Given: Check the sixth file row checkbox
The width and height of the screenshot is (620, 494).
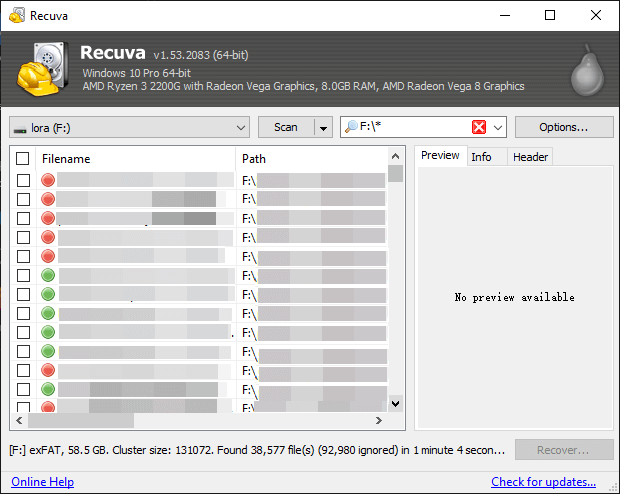Looking at the screenshot, I should click(23, 275).
